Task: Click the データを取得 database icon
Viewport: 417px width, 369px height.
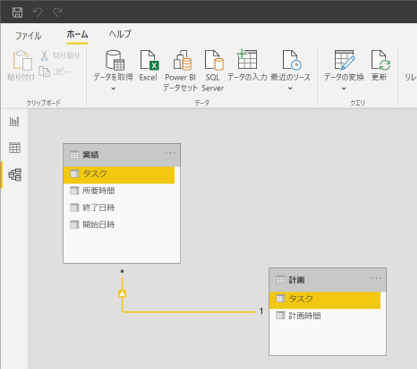Action: 115,60
